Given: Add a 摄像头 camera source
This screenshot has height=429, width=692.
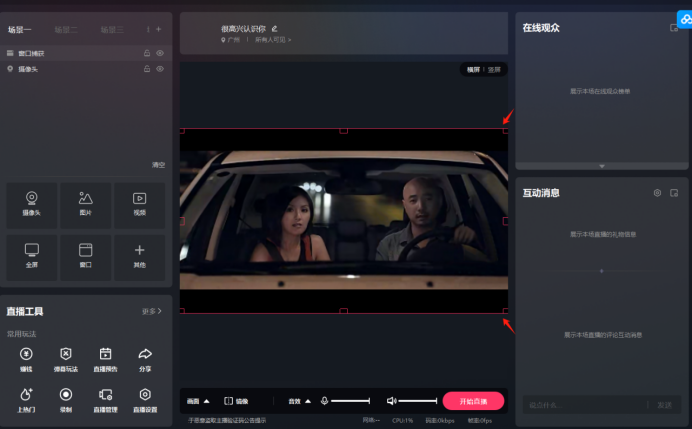Looking at the screenshot, I should [32, 205].
